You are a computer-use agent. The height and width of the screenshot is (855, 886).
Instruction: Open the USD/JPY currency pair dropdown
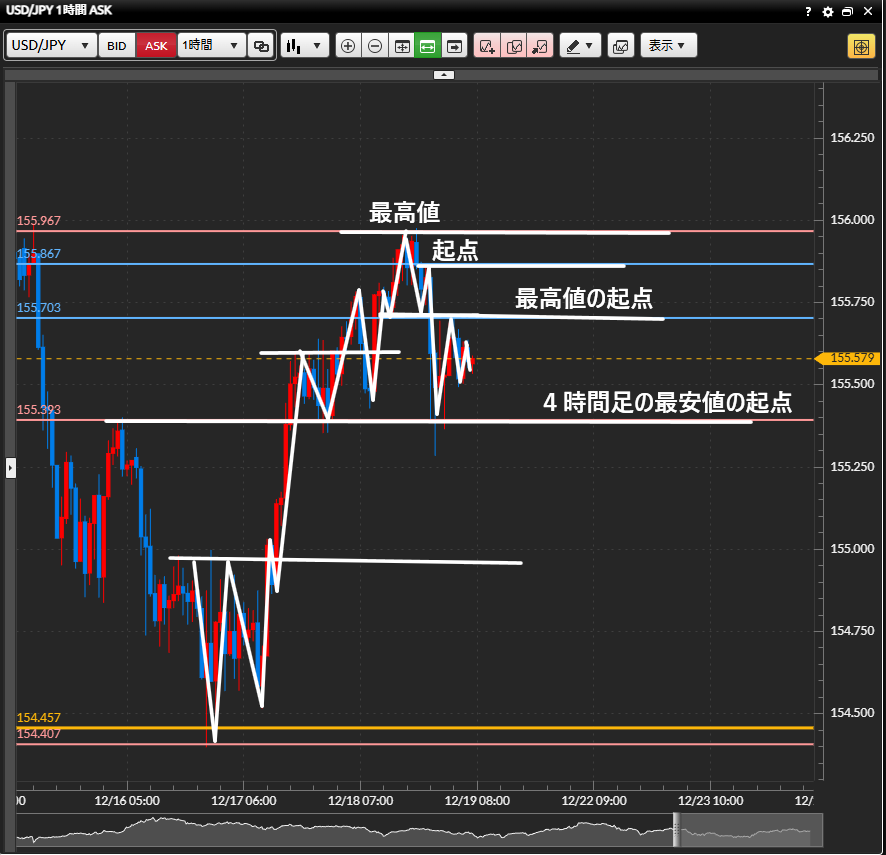[51, 46]
